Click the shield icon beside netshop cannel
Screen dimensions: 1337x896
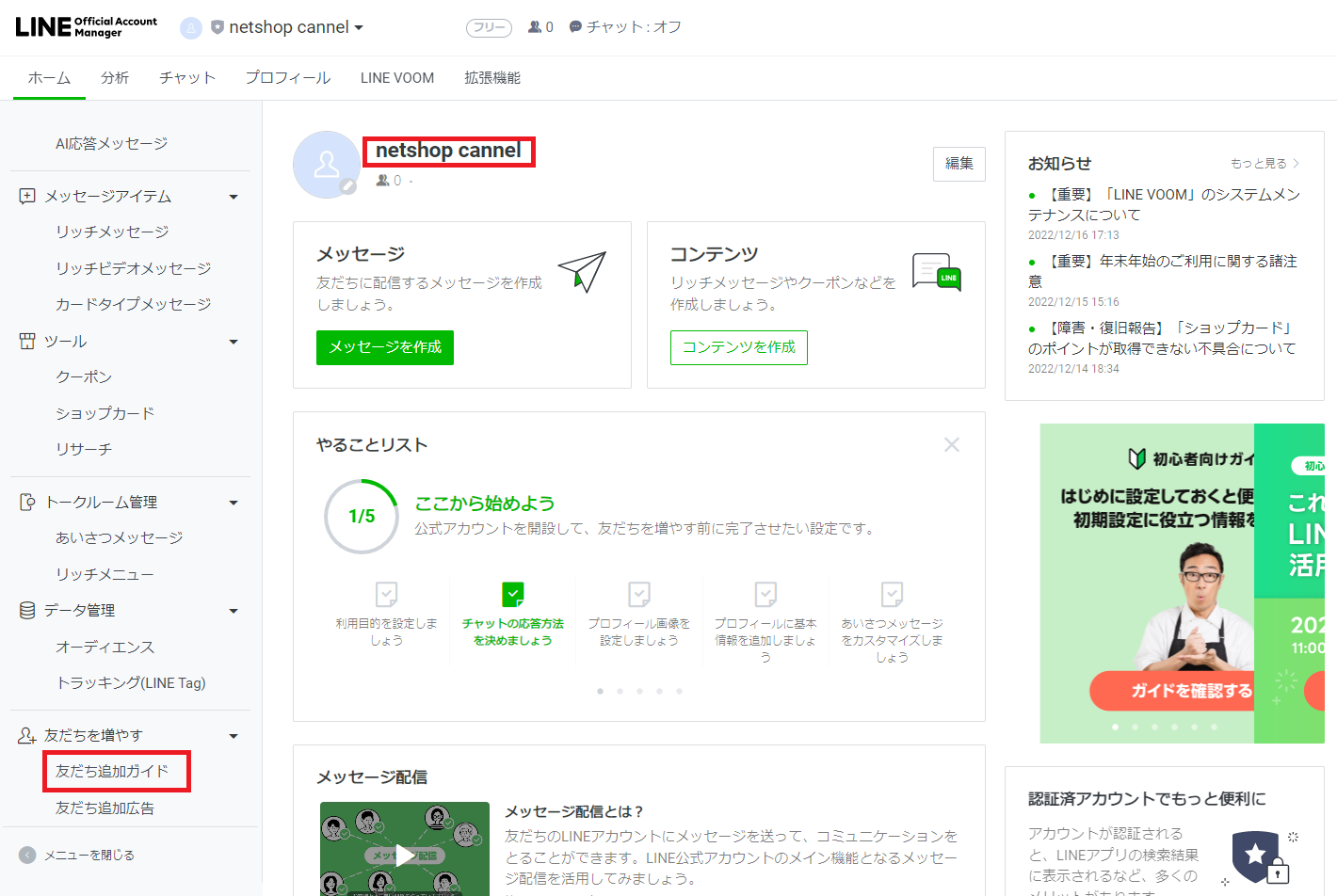click(x=217, y=27)
